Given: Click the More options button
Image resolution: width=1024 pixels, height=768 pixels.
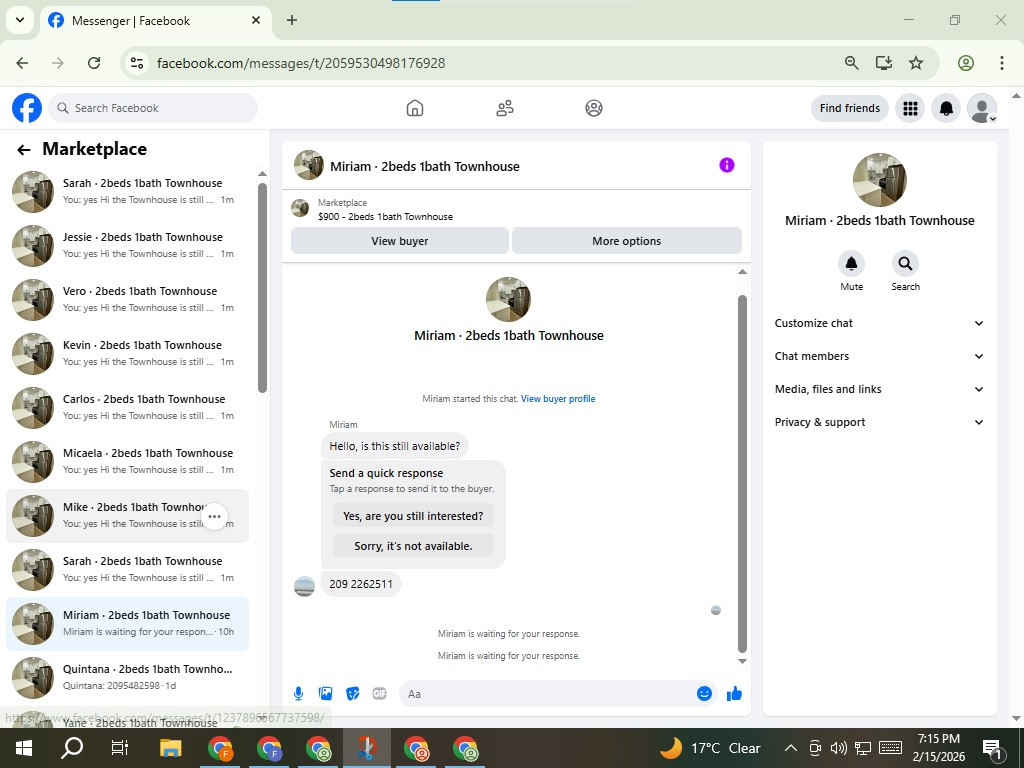Looking at the screenshot, I should point(626,241).
